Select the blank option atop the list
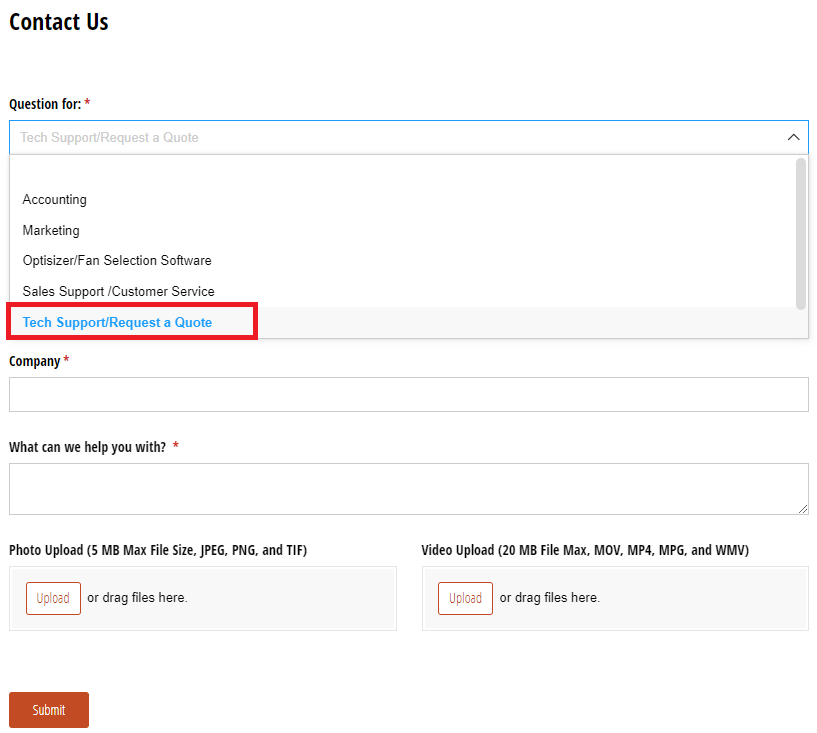This screenshot has height=733, width=817. click(400, 171)
